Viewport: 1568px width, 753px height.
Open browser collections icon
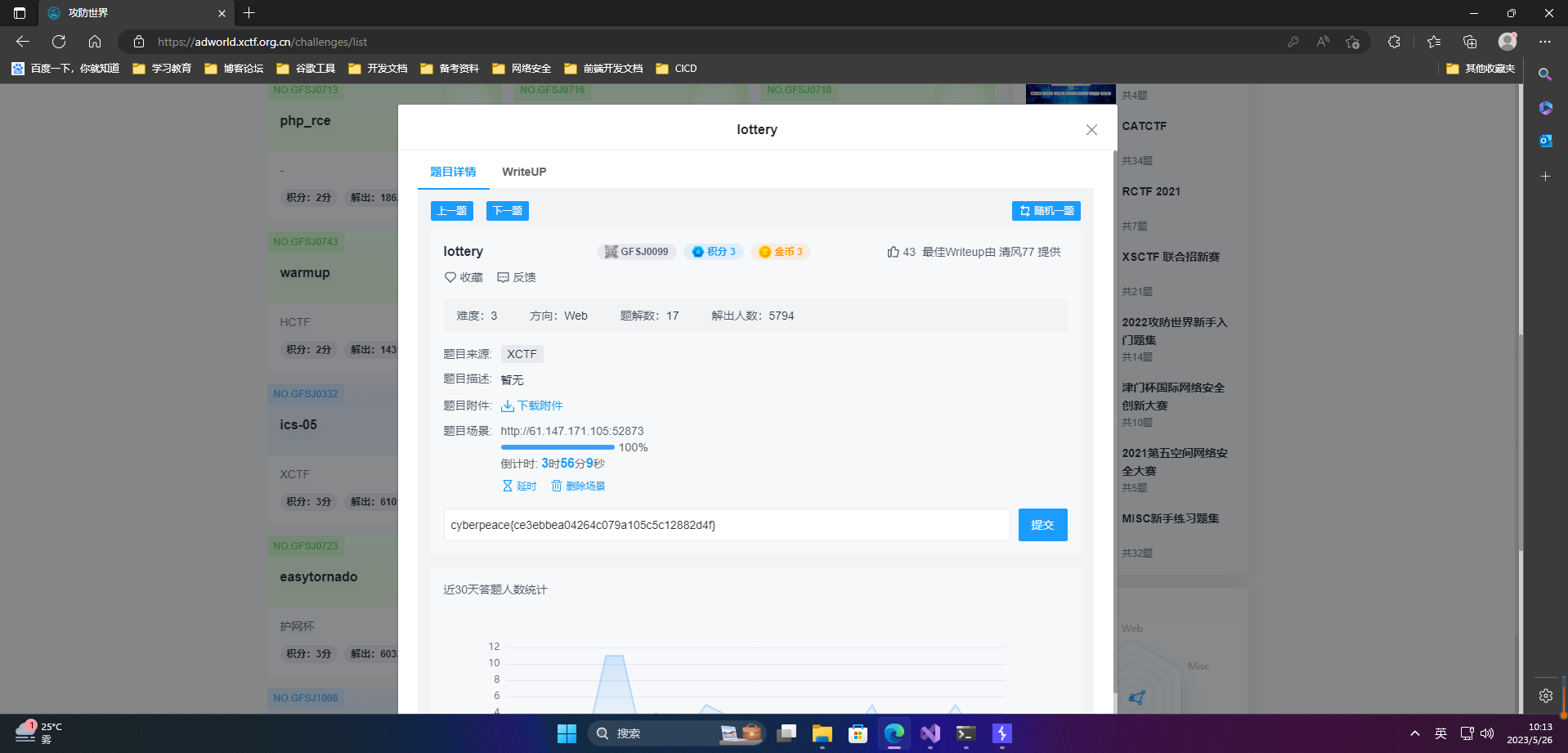point(1470,42)
